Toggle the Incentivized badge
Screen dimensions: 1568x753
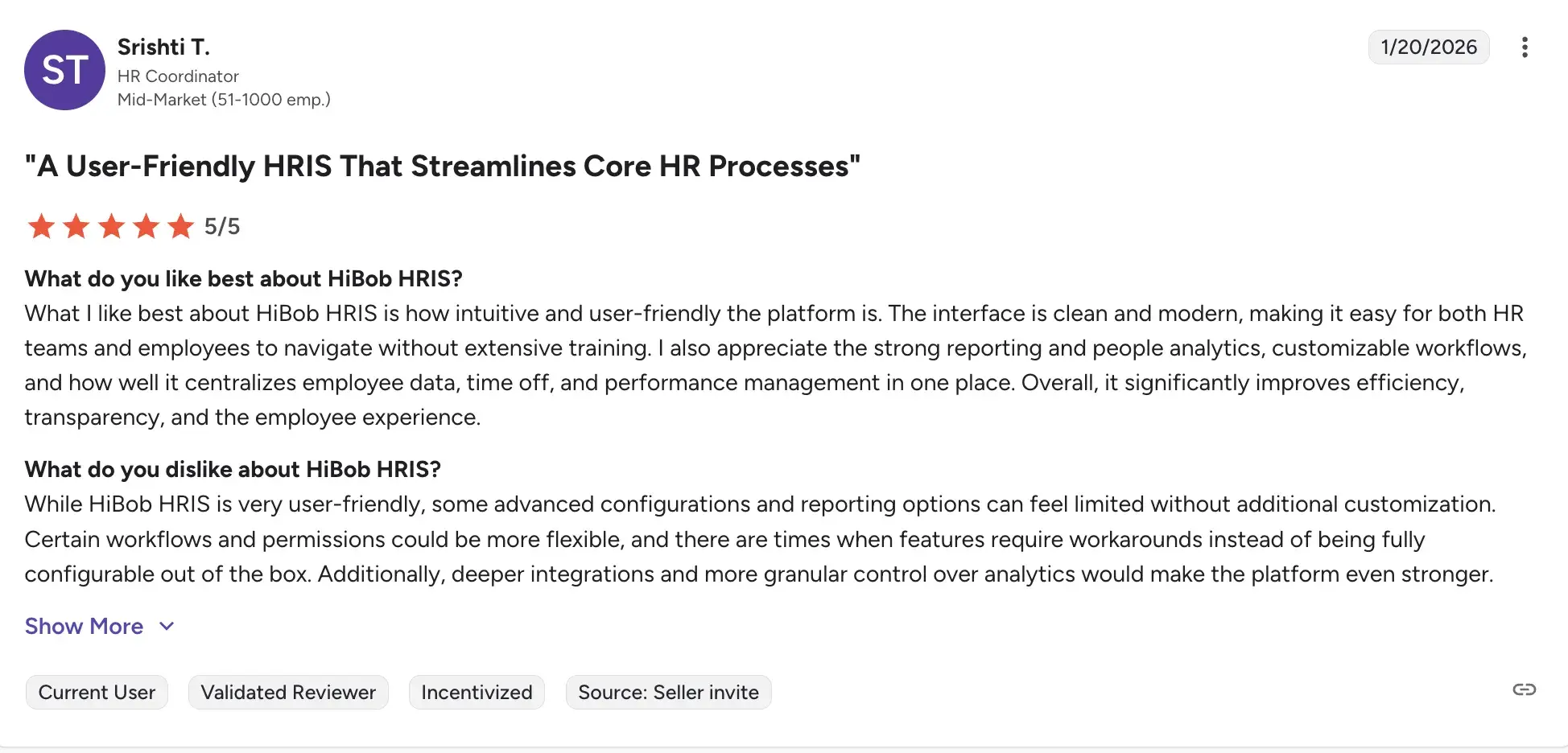tap(476, 692)
